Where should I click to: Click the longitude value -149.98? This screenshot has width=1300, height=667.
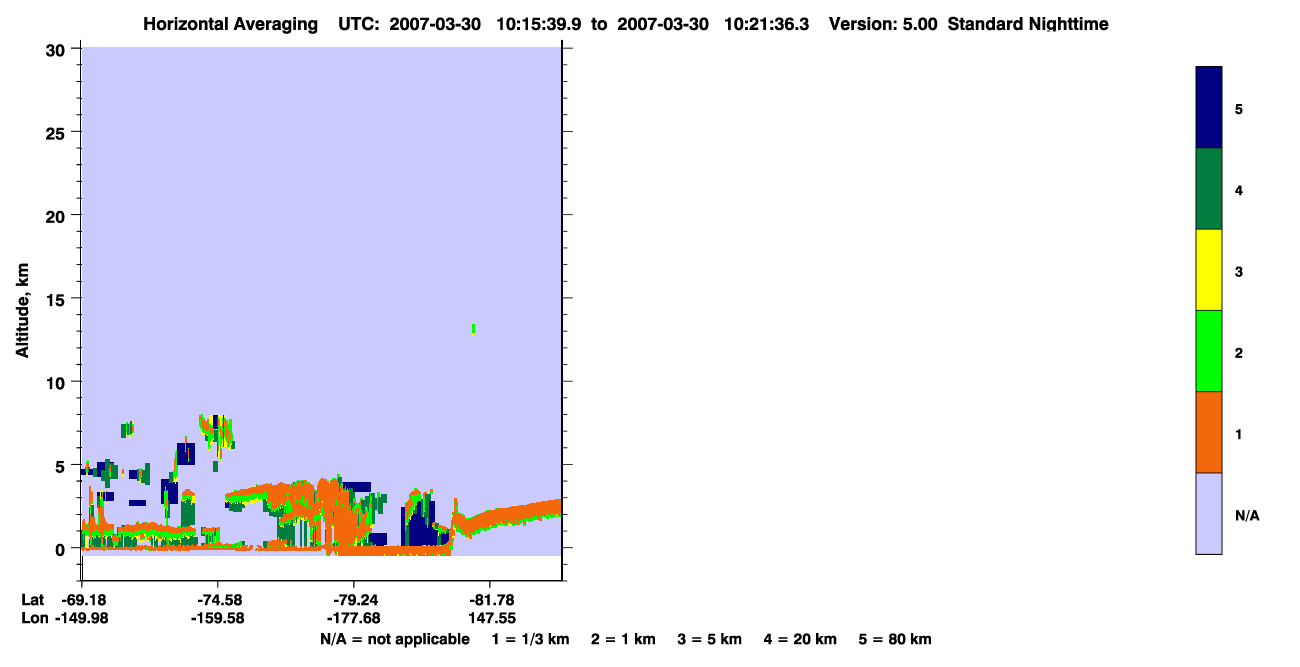(82, 618)
